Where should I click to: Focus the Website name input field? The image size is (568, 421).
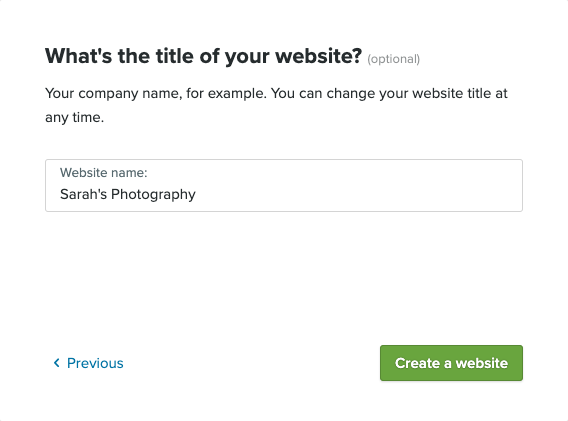coord(284,186)
